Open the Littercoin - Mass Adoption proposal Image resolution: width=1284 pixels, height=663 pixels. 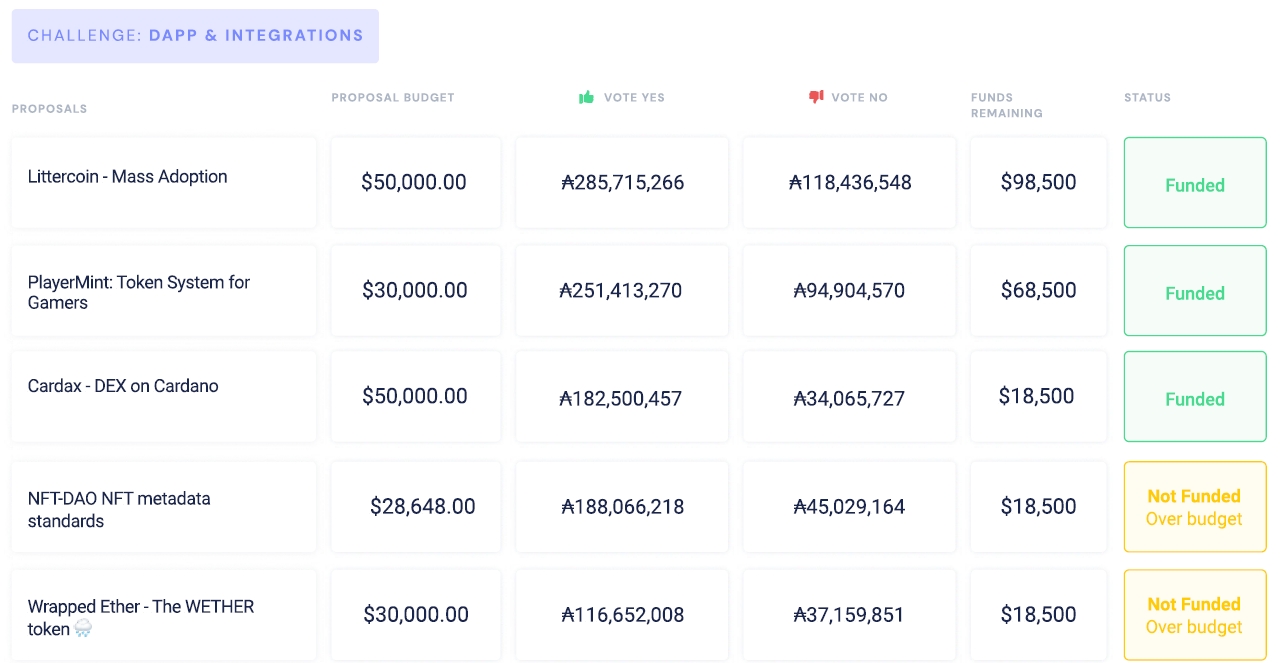[127, 177]
